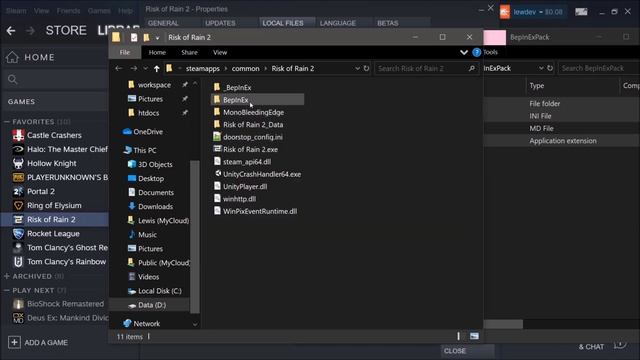Go up one folder level

[157, 69]
